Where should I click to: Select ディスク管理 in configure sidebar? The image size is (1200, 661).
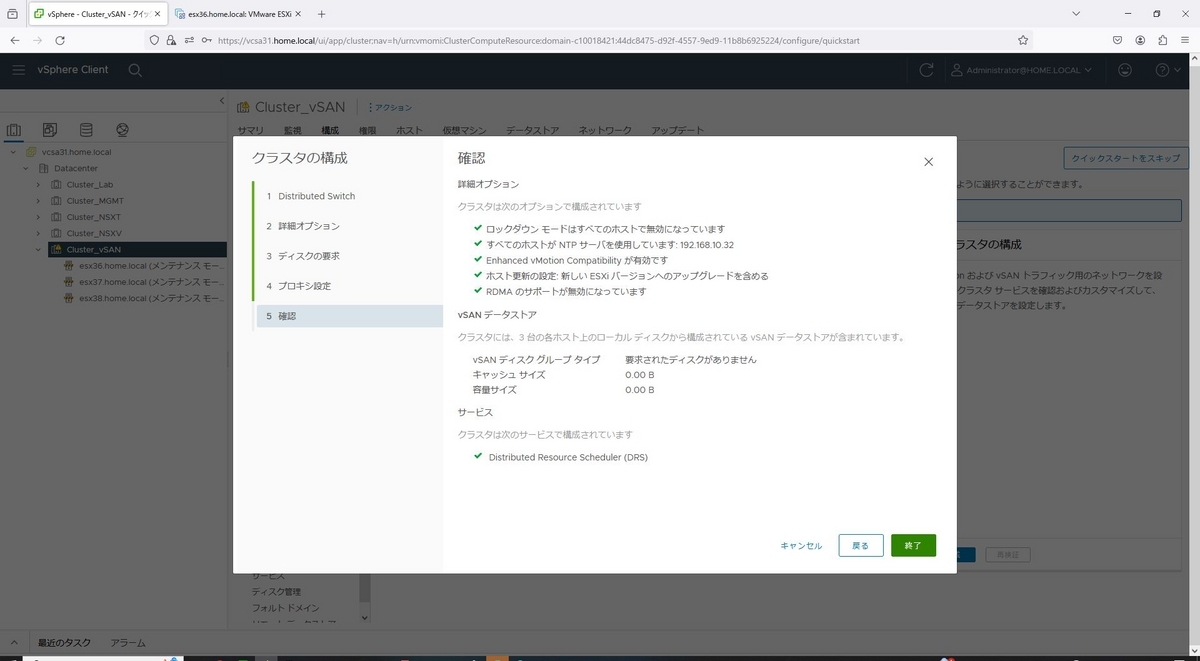point(276,592)
